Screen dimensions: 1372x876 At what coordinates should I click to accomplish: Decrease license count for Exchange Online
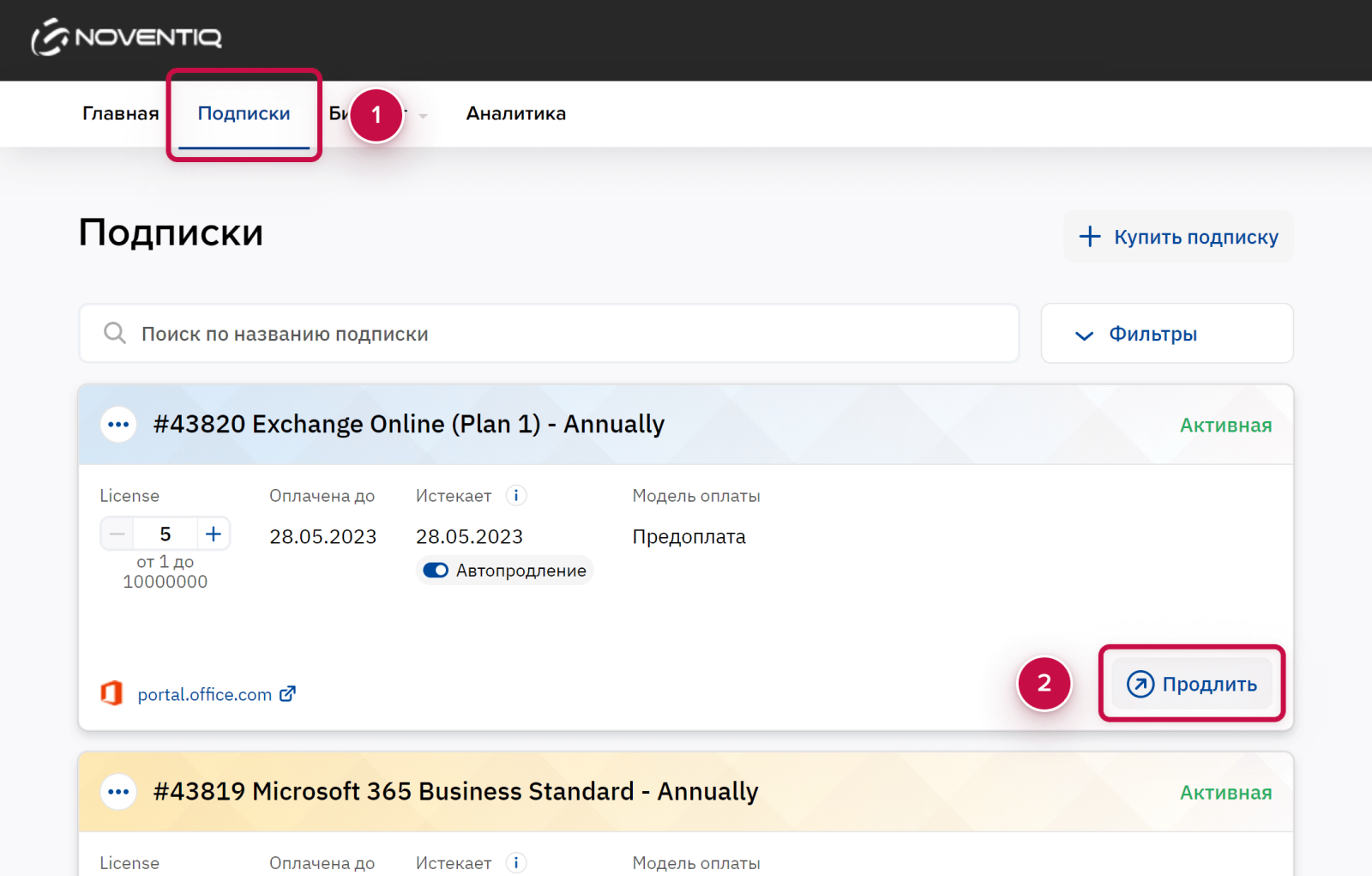117,535
